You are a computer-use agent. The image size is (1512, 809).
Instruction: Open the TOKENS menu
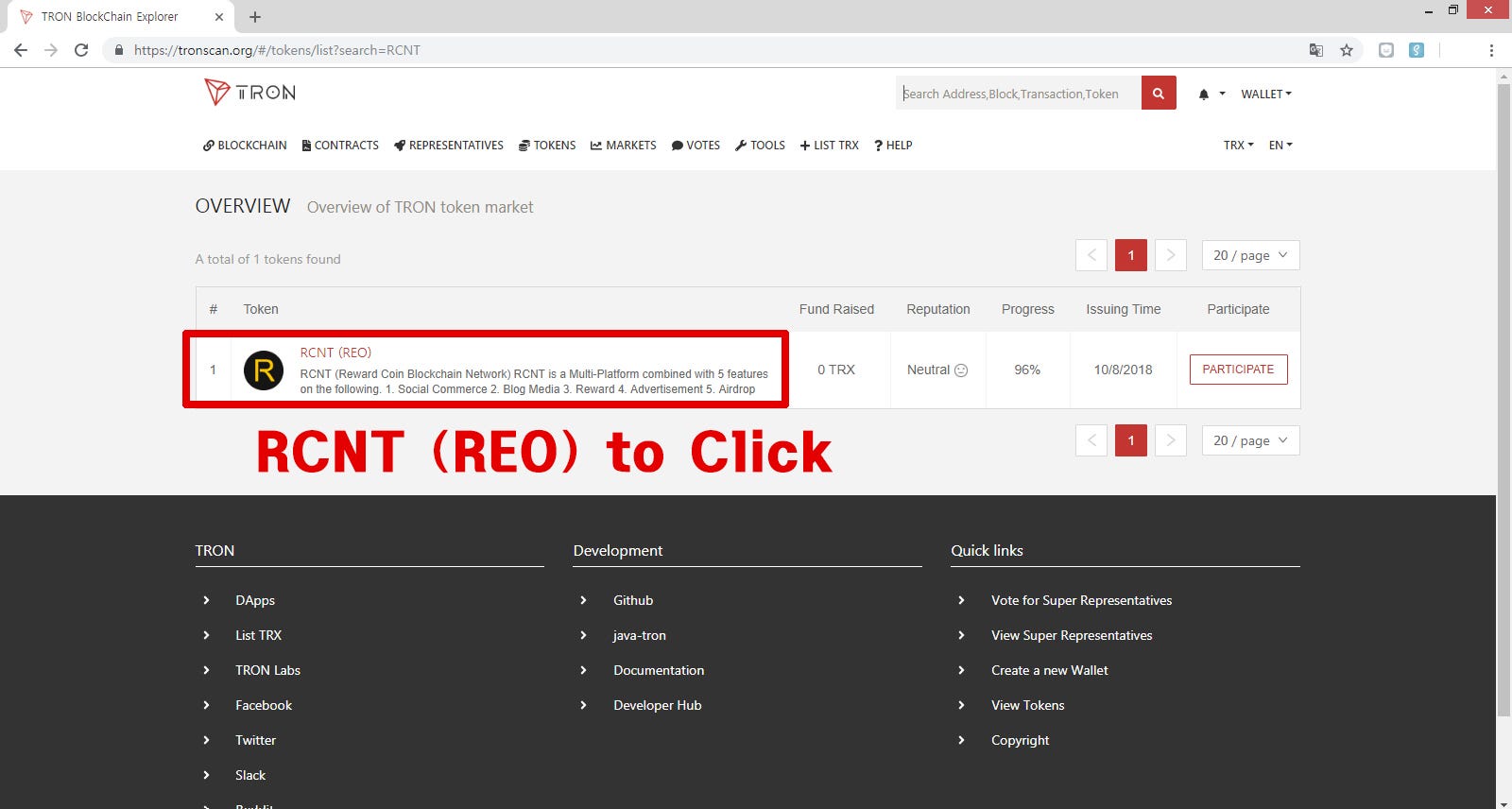[547, 146]
